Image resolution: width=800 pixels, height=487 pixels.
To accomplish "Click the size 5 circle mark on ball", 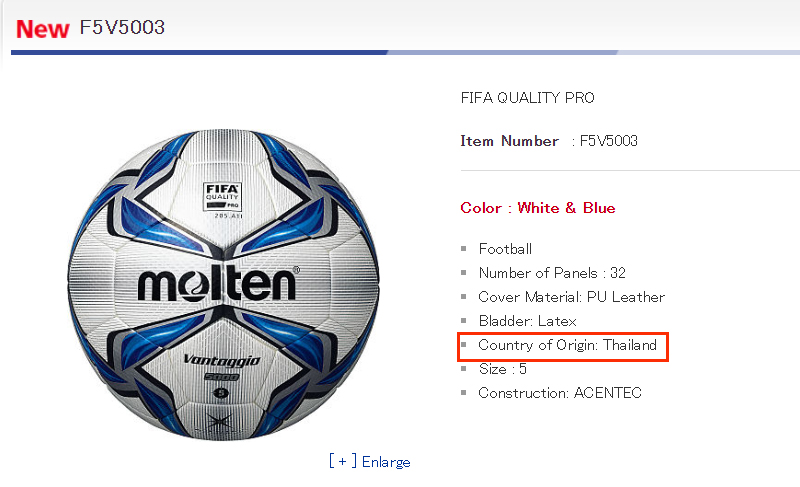I will coord(221,393).
